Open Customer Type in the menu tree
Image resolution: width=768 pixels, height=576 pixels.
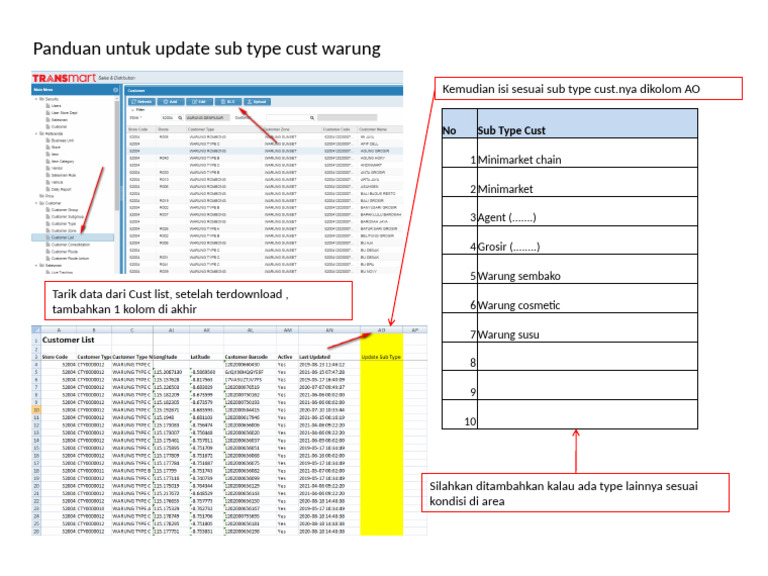tap(61, 223)
